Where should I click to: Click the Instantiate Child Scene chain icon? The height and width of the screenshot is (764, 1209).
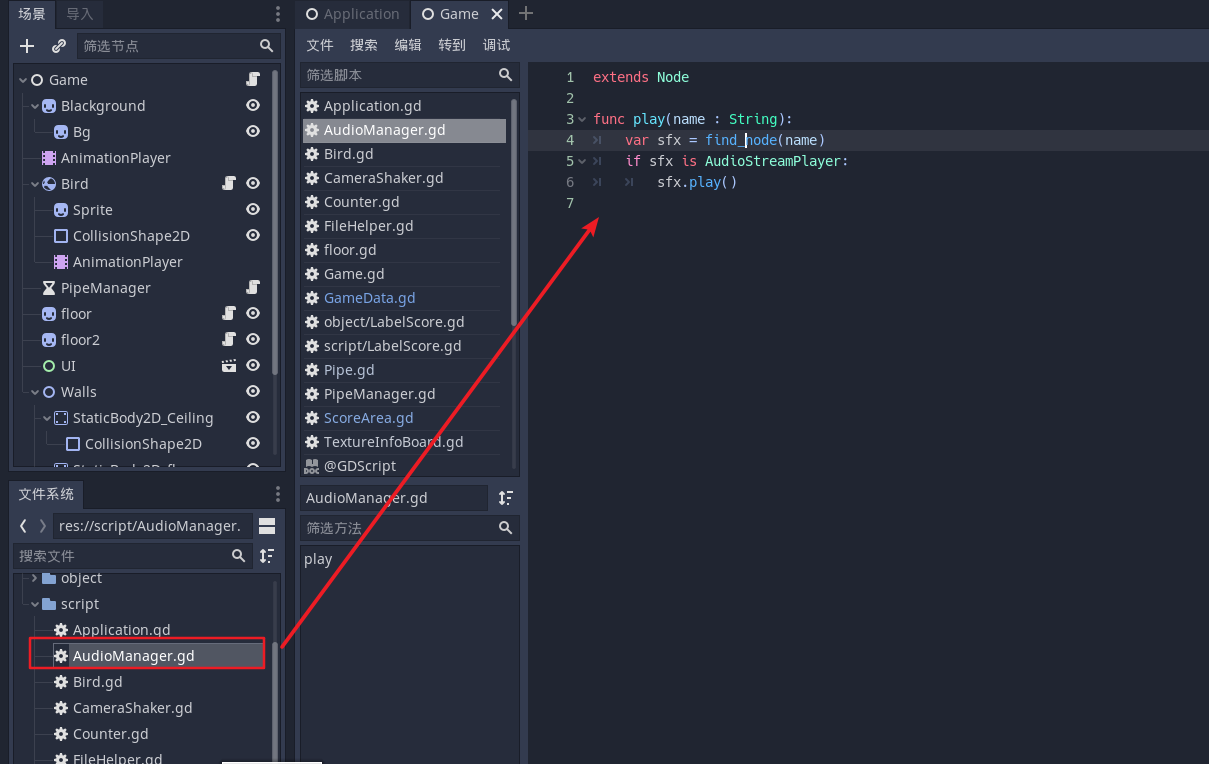pyautogui.click(x=58, y=45)
